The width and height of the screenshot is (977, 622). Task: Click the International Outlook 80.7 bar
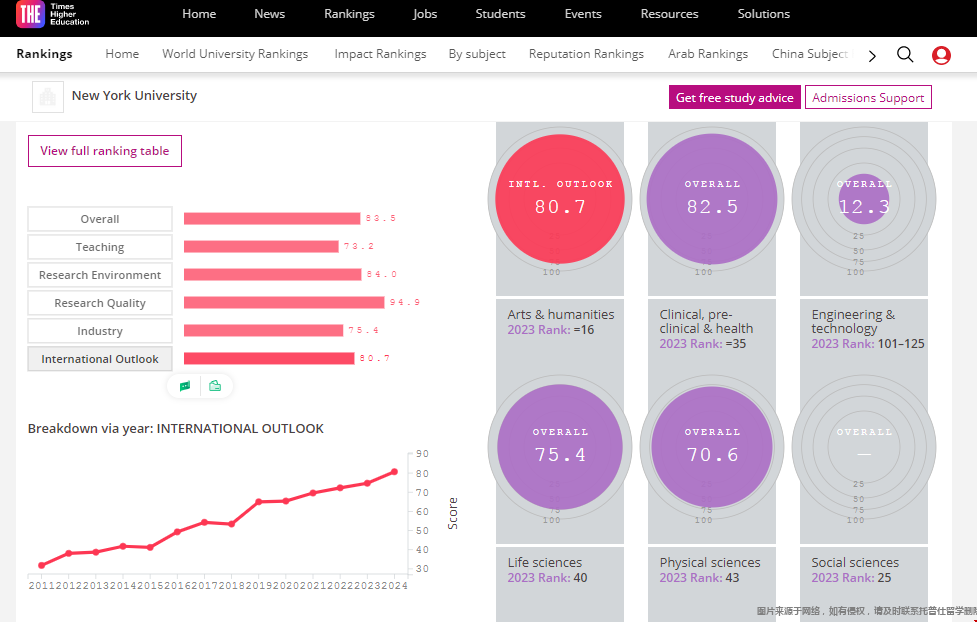click(x=269, y=358)
